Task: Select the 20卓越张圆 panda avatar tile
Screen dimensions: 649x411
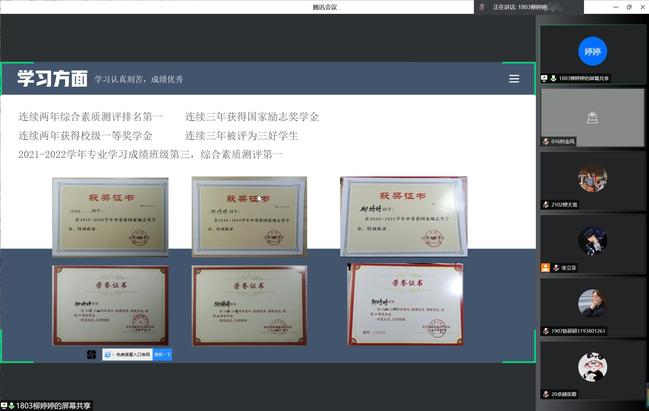Action: coord(592,366)
